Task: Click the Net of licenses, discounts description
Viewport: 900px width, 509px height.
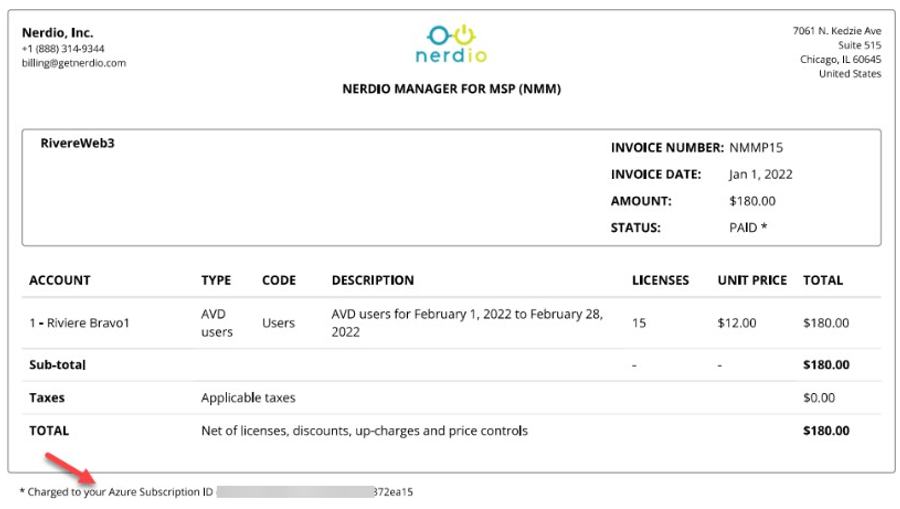Action: pyautogui.click(x=364, y=431)
